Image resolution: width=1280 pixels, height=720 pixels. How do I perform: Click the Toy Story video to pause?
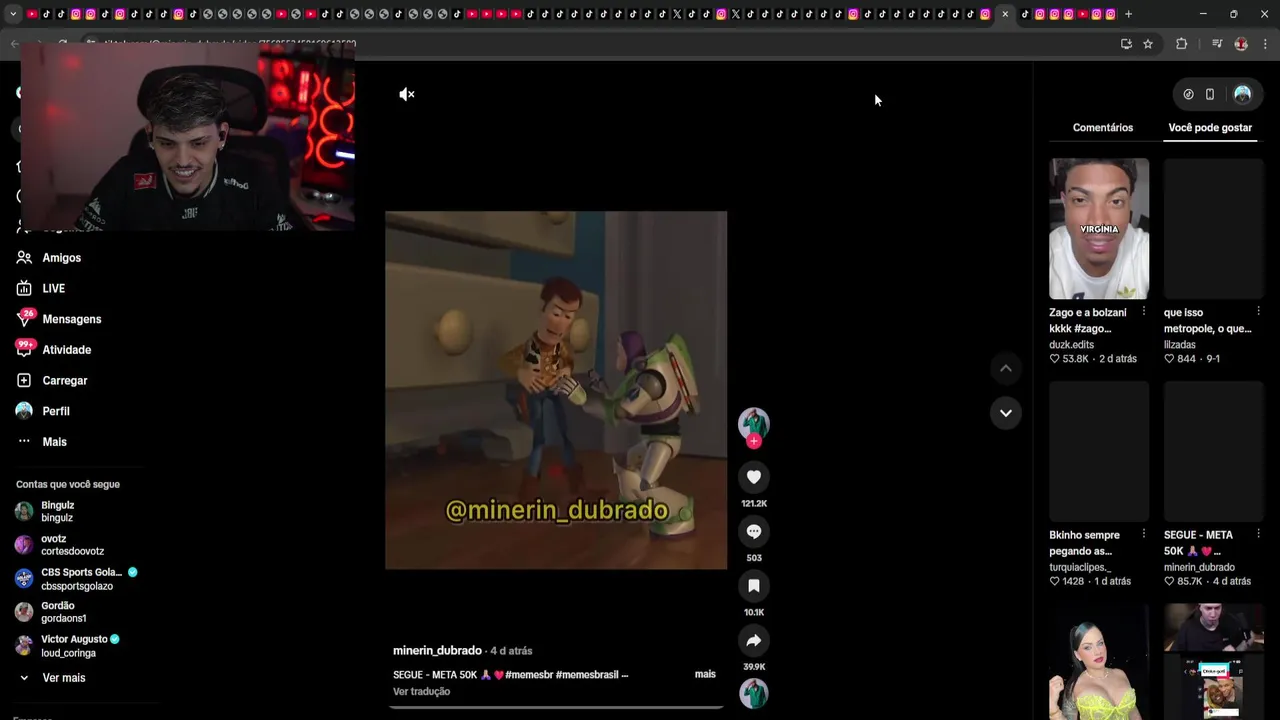[x=556, y=390]
